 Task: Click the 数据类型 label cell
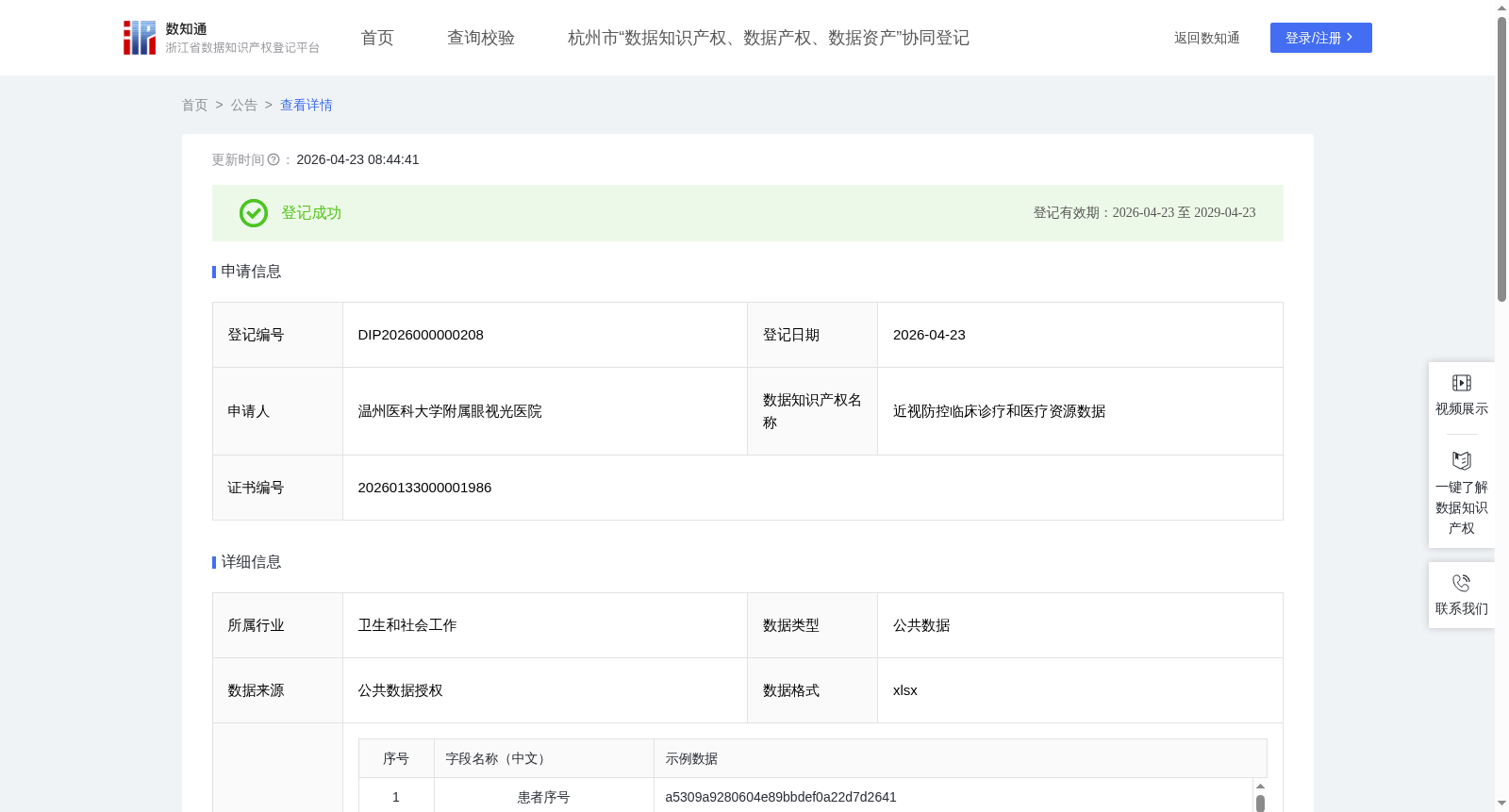(813, 625)
